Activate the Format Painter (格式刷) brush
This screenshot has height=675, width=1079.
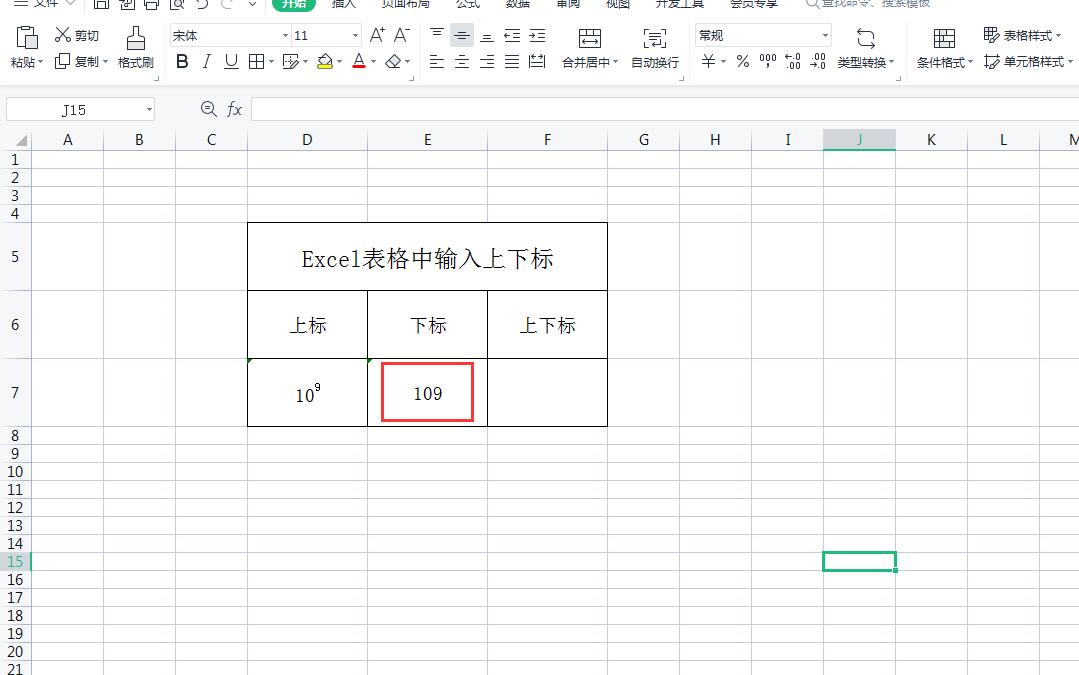click(136, 47)
